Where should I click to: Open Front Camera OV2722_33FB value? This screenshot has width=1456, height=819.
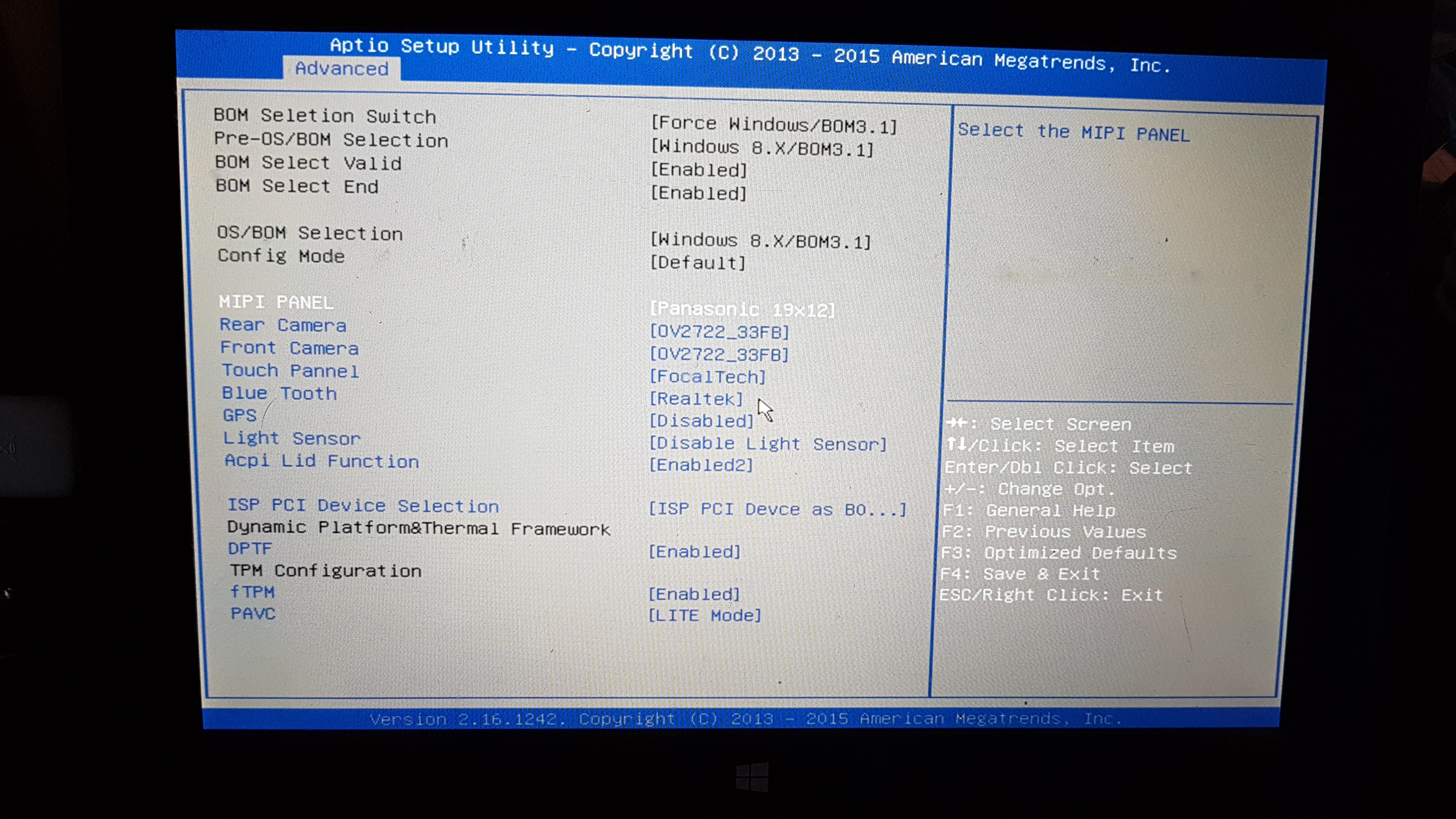click(x=719, y=354)
